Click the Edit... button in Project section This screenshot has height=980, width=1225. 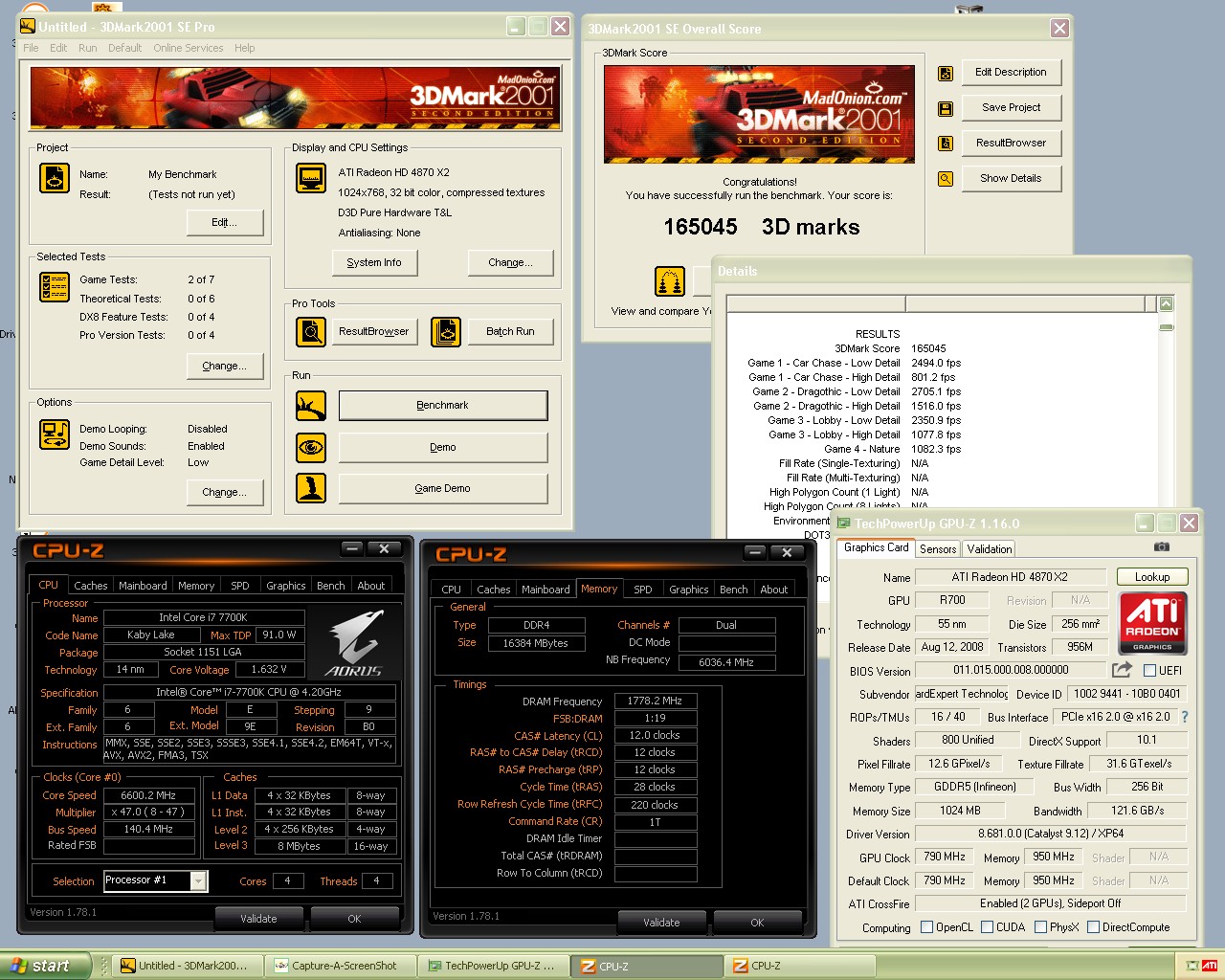pos(225,222)
